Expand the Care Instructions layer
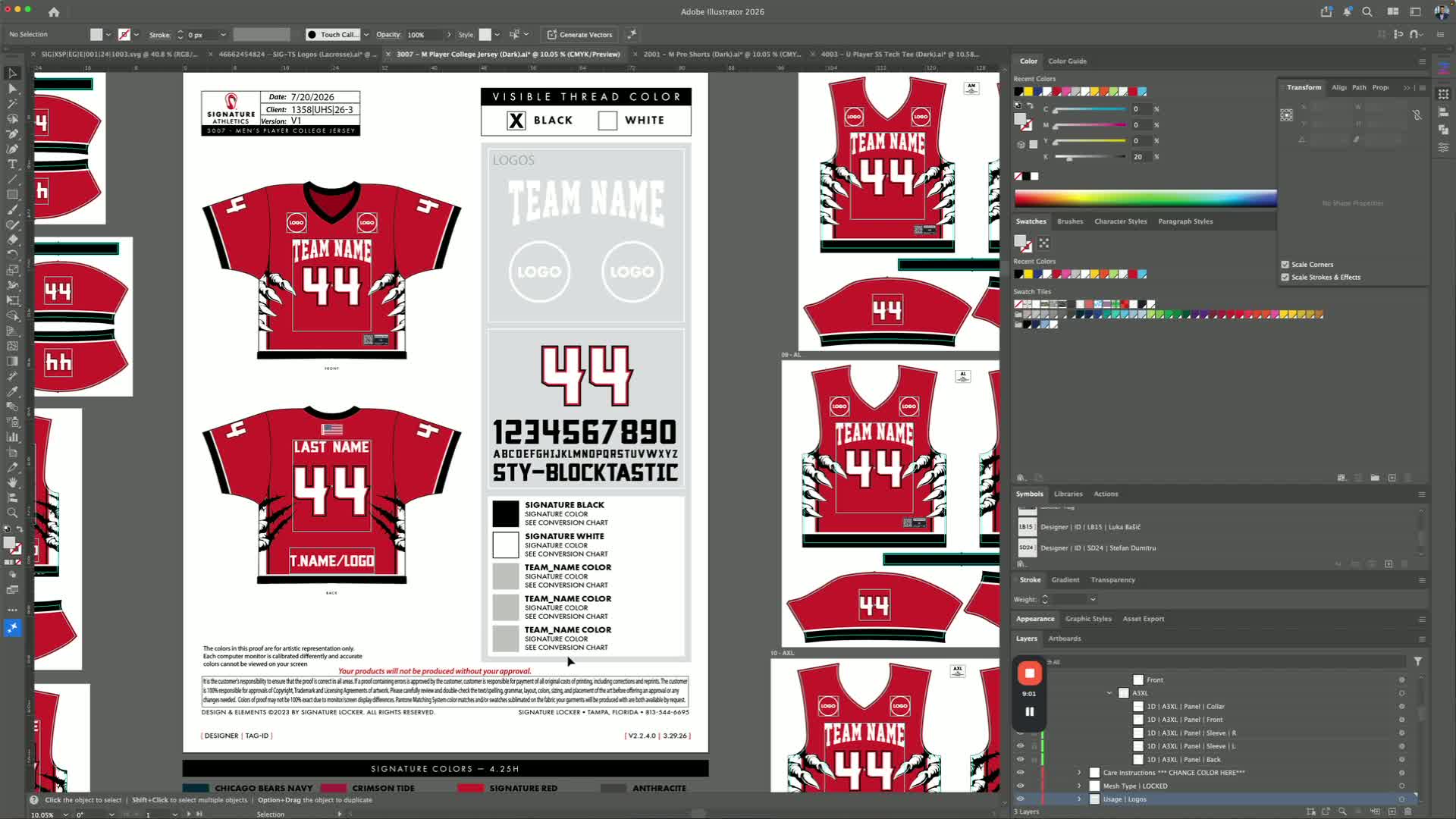Screen dimensions: 1456x819 [x=1079, y=773]
